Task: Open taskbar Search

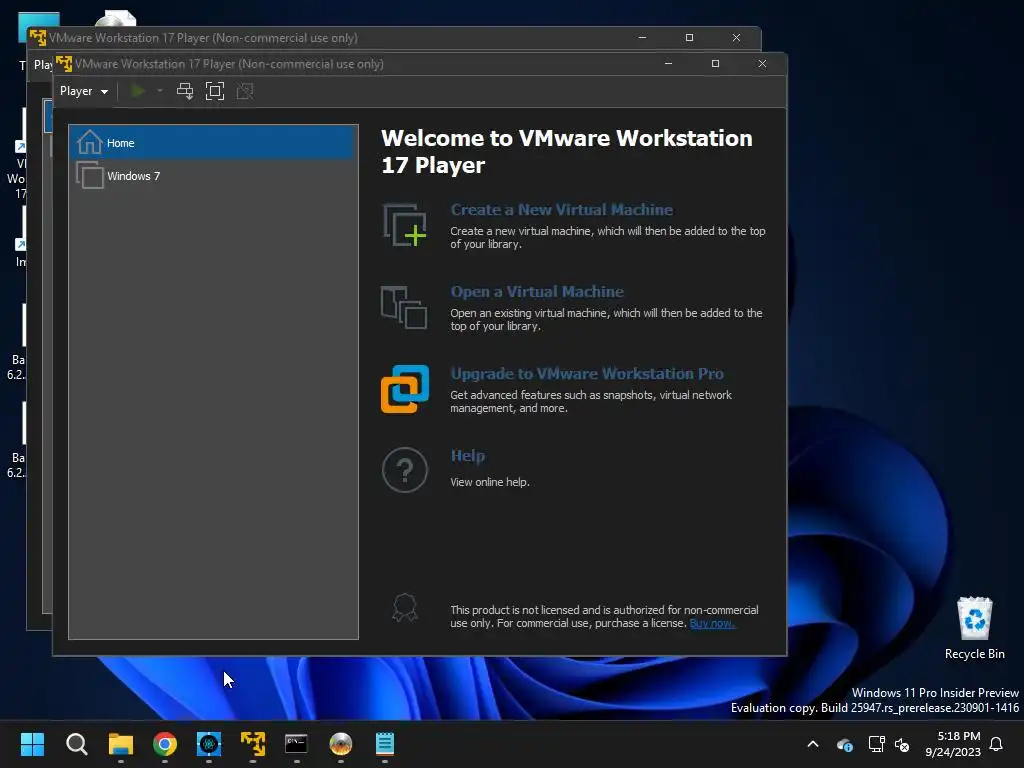Action: pyautogui.click(x=76, y=744)
